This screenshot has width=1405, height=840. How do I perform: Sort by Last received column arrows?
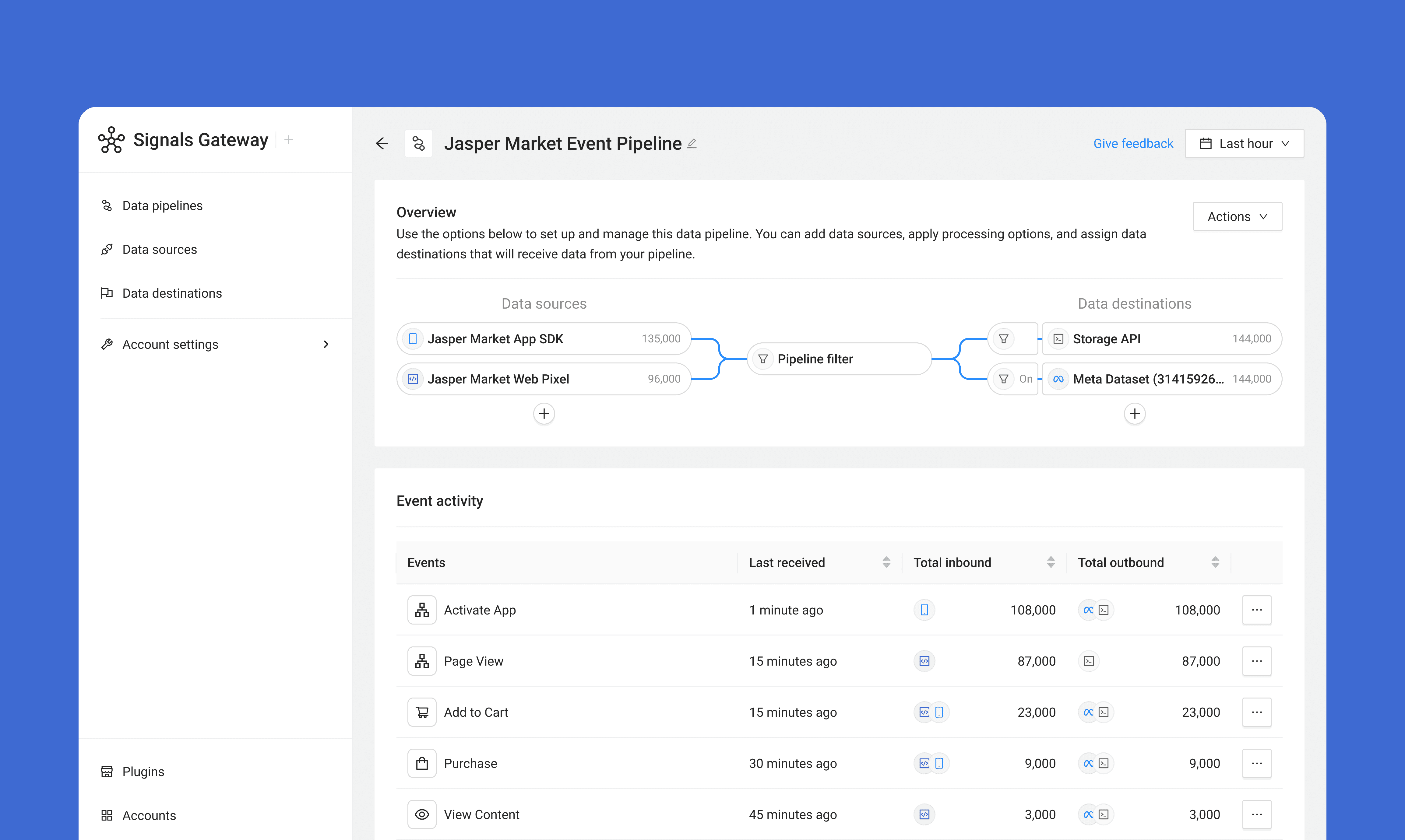[886, 562]
